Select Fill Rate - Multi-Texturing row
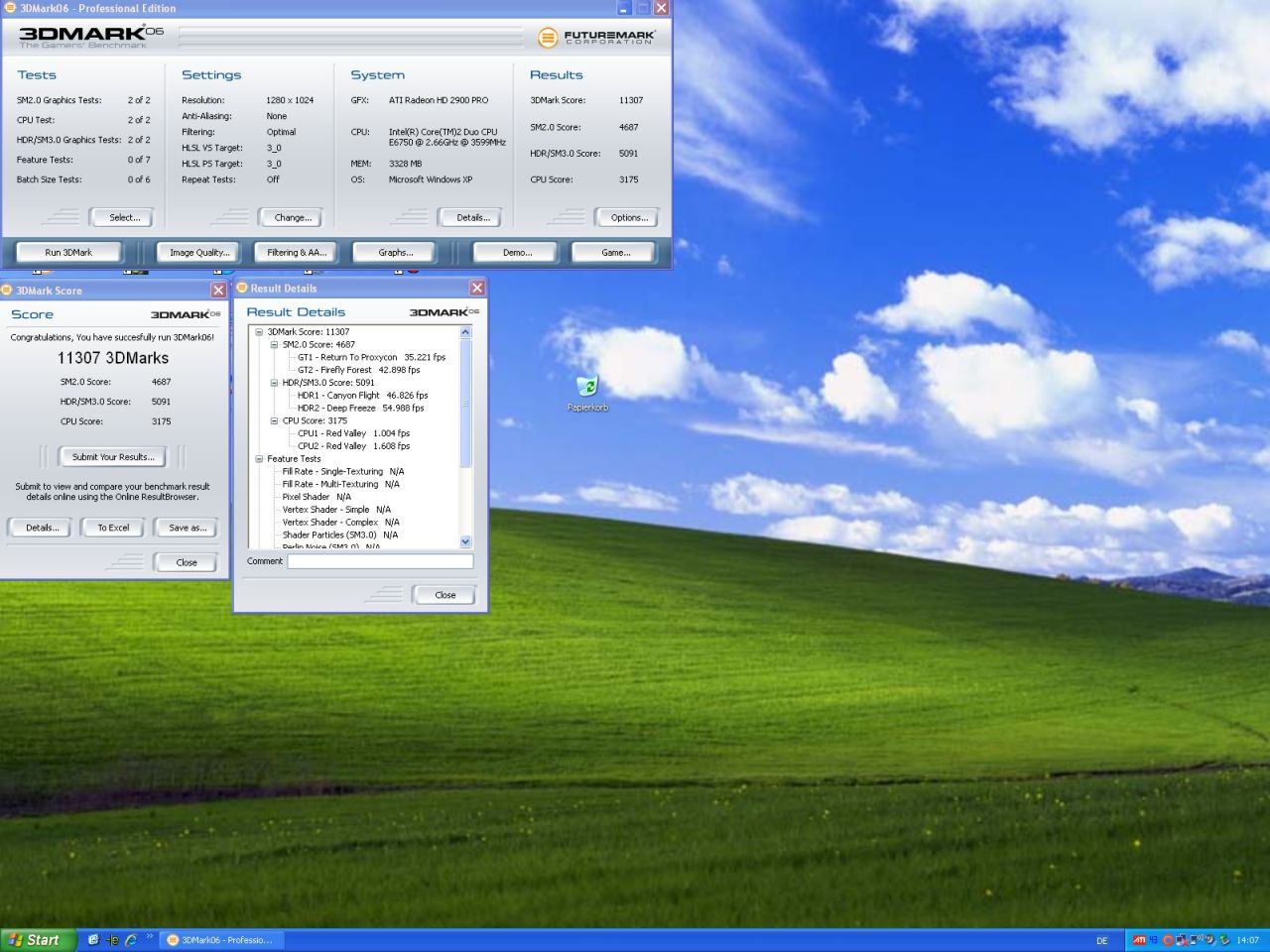1270x952 pixels. coord(340,485)
